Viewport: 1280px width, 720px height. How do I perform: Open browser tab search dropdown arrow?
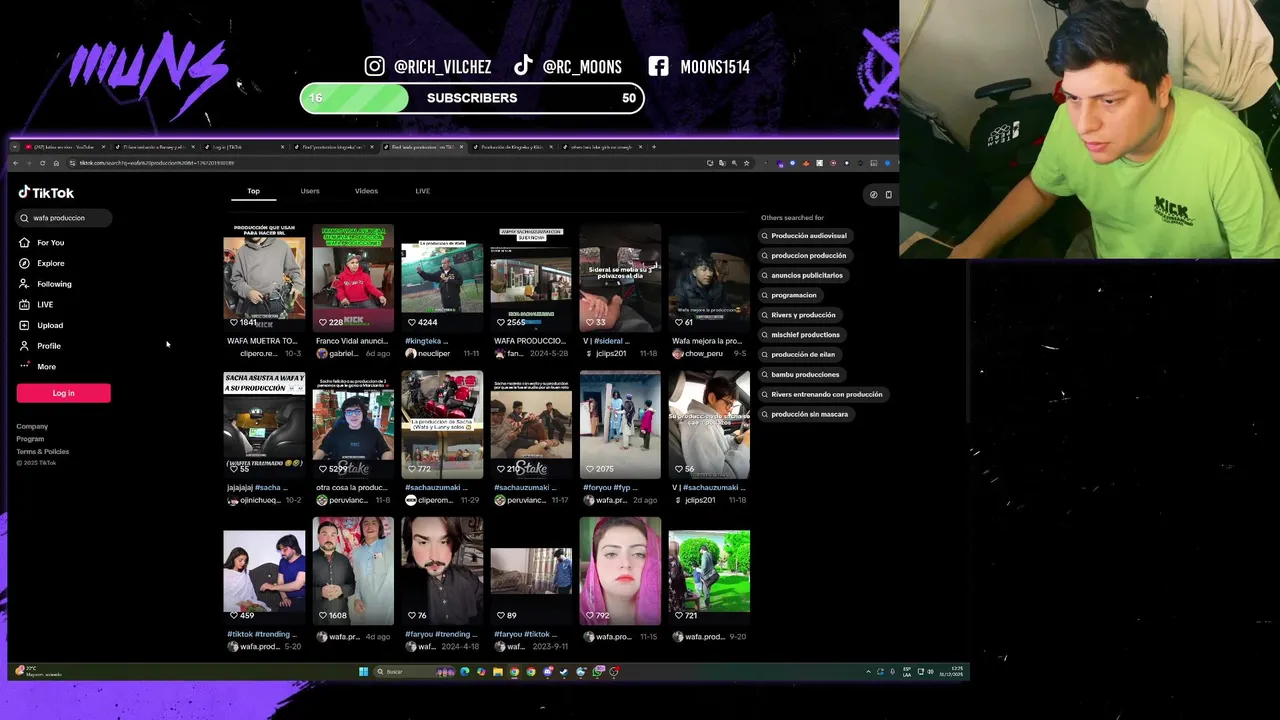point(15,147)
